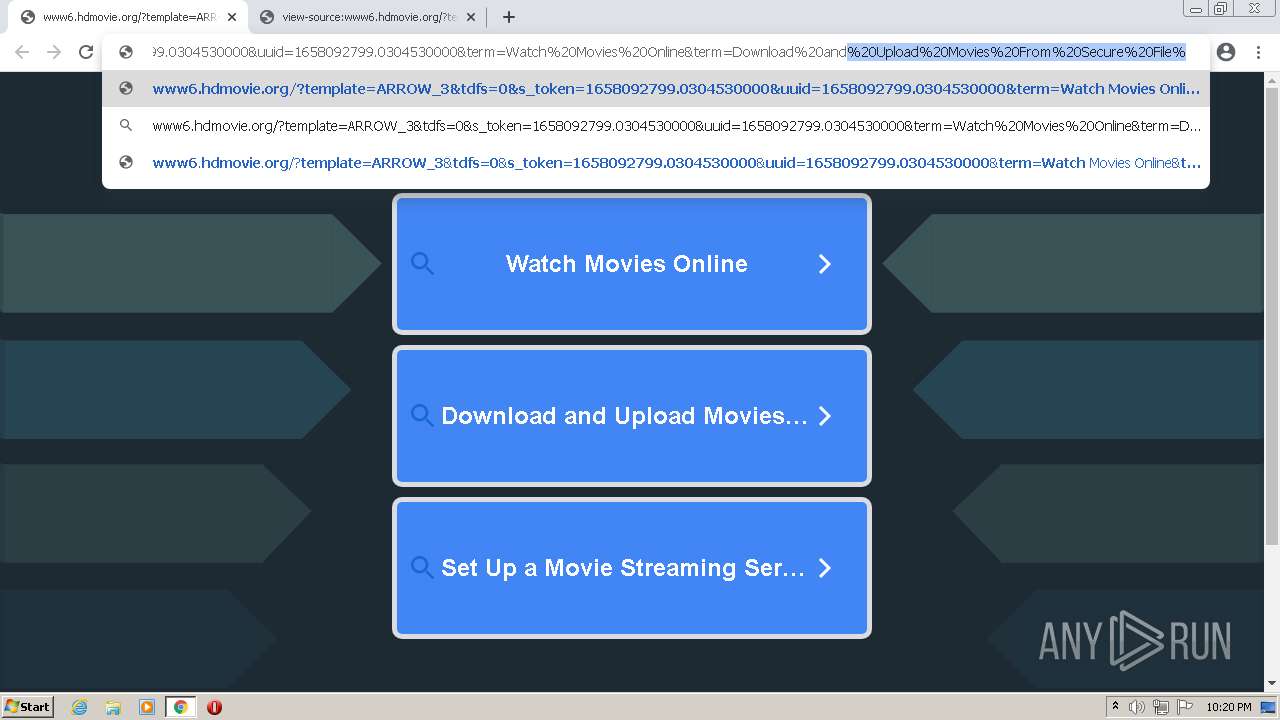This screenshot has width=1280, height=720.
Task: Click search icon on Watch Movies Online
Action: (x=422, y=264)
